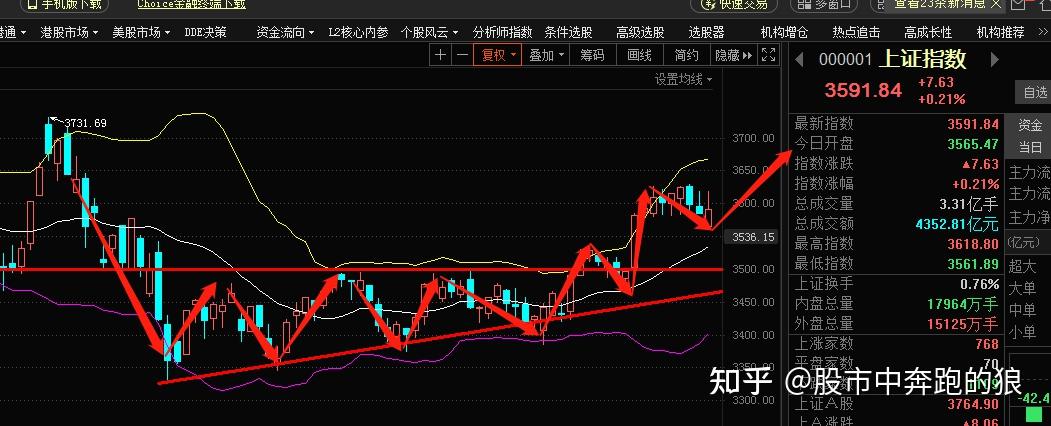1051x426 pixels.
Task: Click the 3400.00 axis label
Action: coord(753,335)
